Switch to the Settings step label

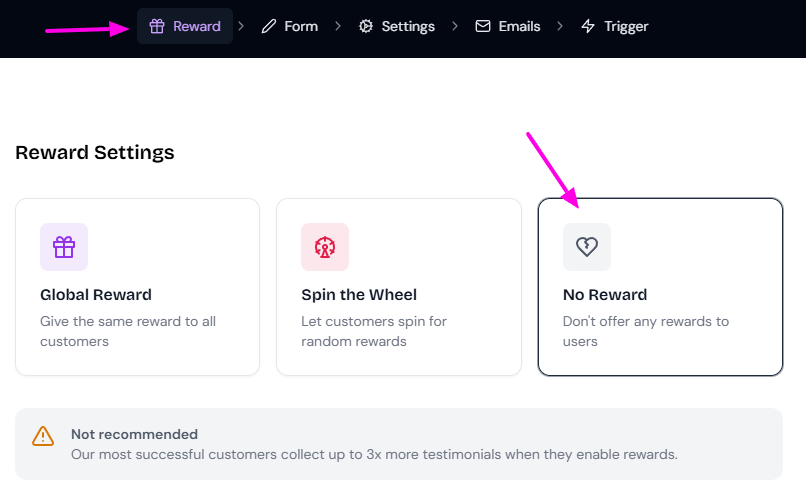pos(408,26)
